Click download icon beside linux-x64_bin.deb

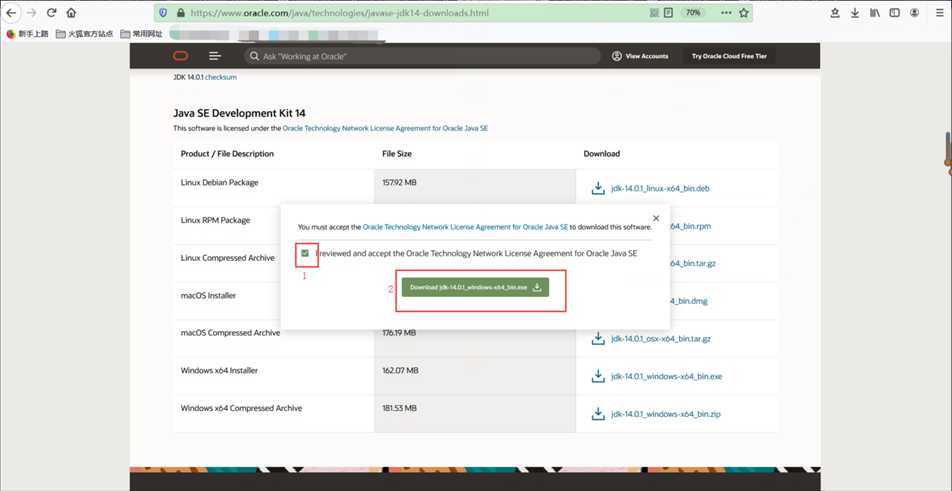coord(598,188)
